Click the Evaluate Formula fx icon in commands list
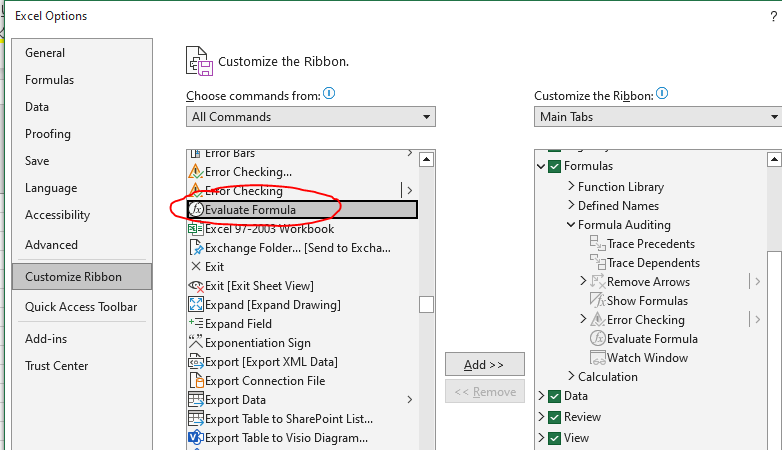The image size is (782, 450). [x=196, y=210]
